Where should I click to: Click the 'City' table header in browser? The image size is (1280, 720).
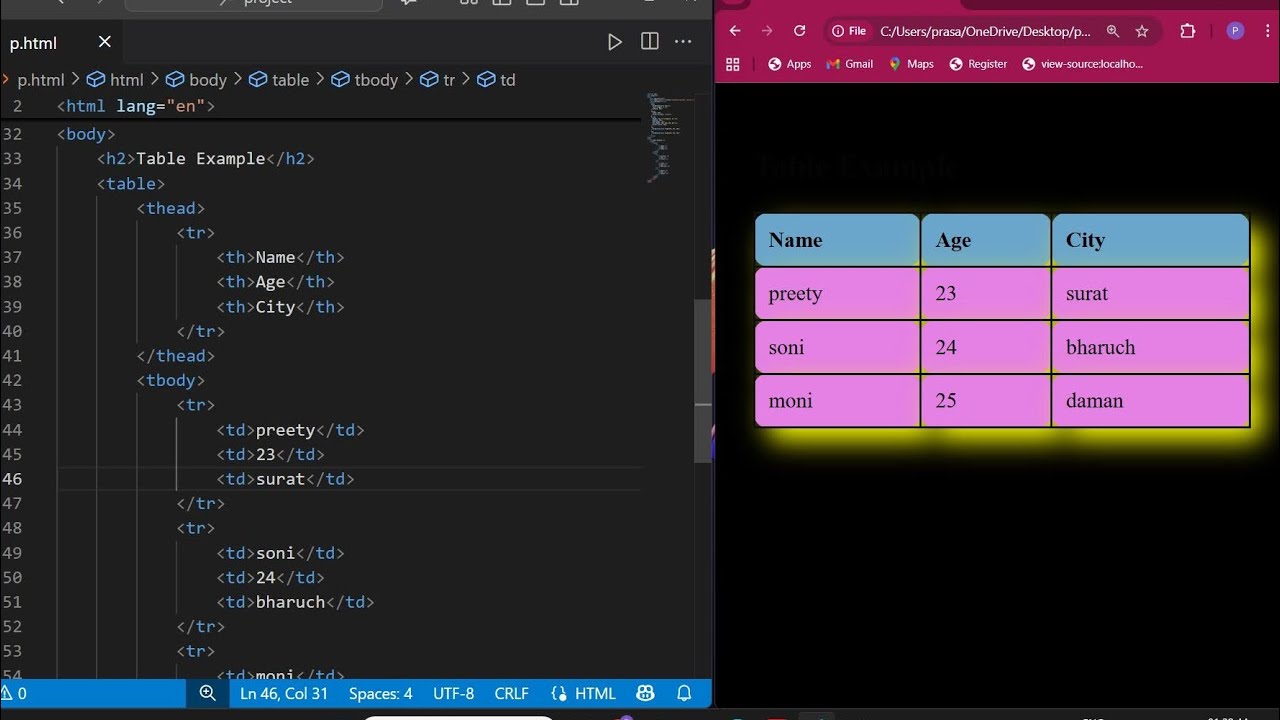point(1150,240)
